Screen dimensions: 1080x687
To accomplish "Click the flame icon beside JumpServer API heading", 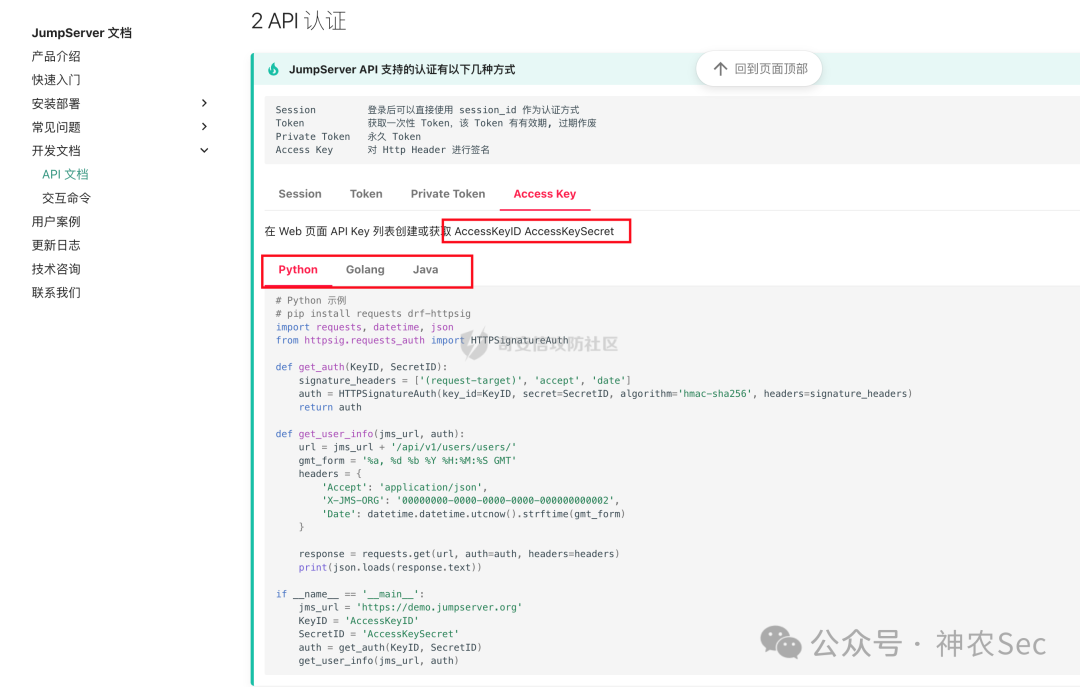I will point(273,69).
